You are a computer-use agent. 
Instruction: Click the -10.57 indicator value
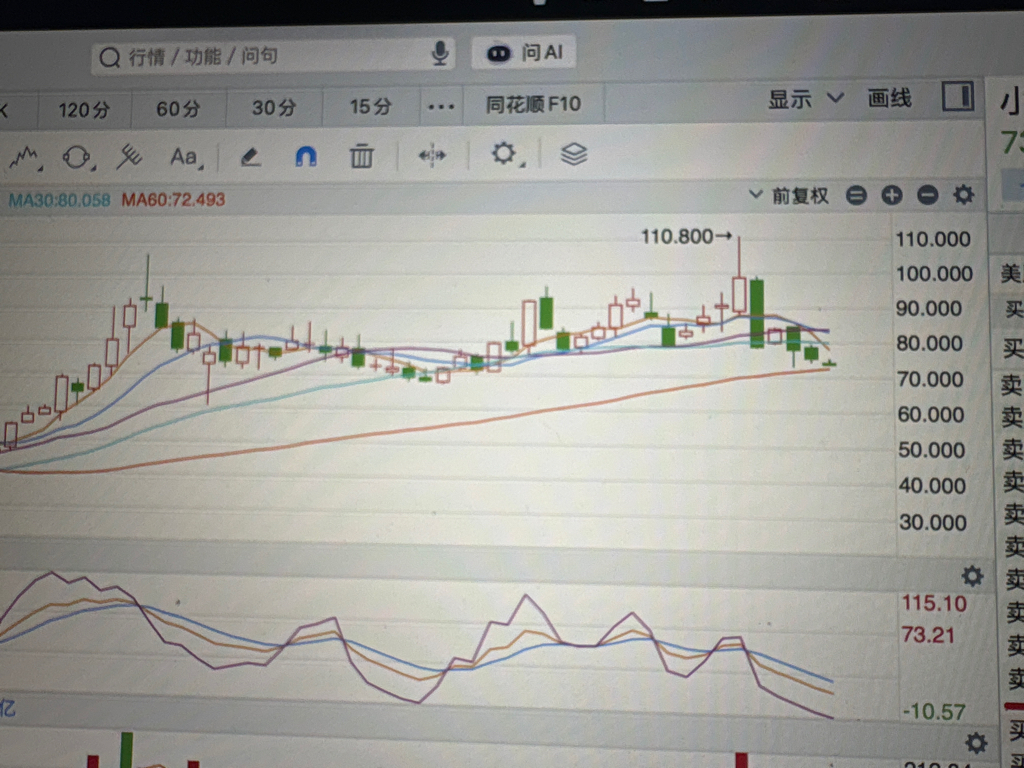pos(933,711)
